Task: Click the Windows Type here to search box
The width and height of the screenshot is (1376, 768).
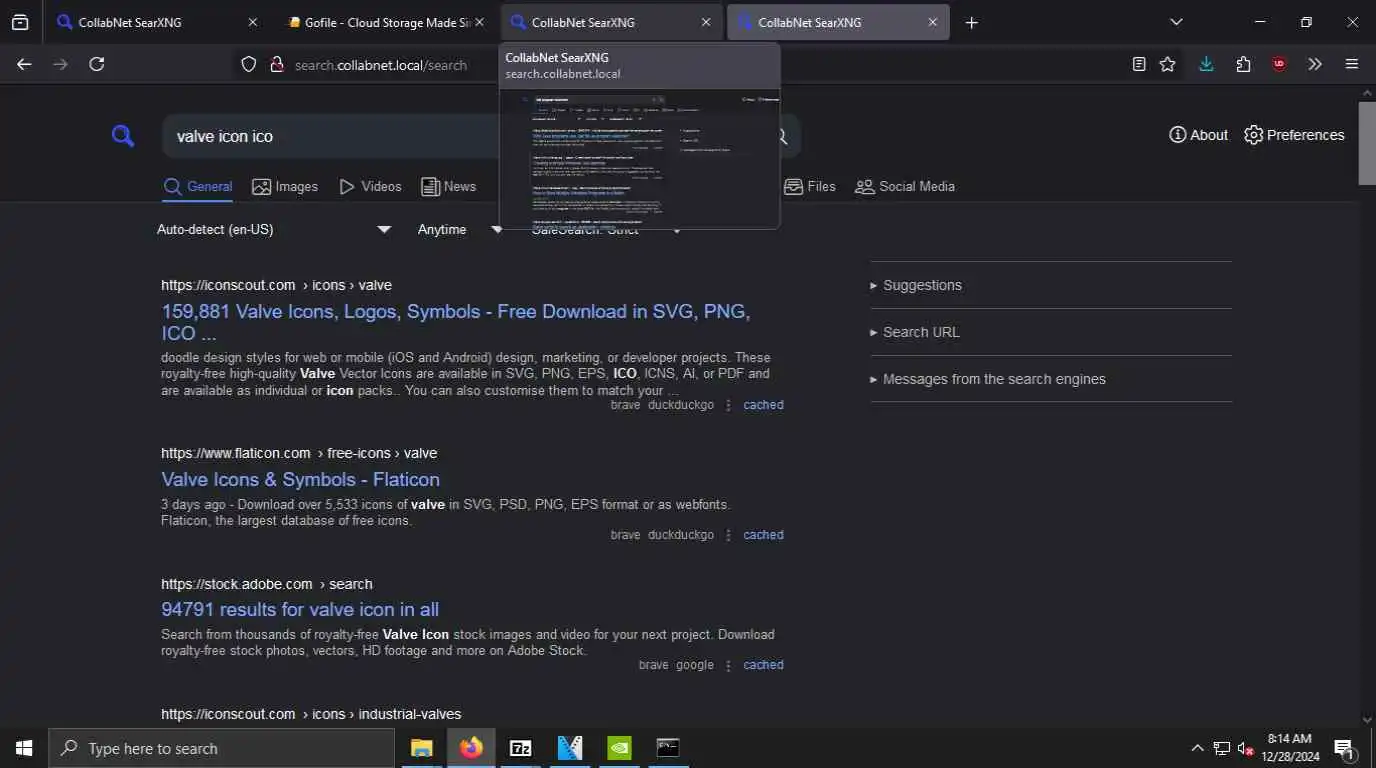Action: pos(222,748)
